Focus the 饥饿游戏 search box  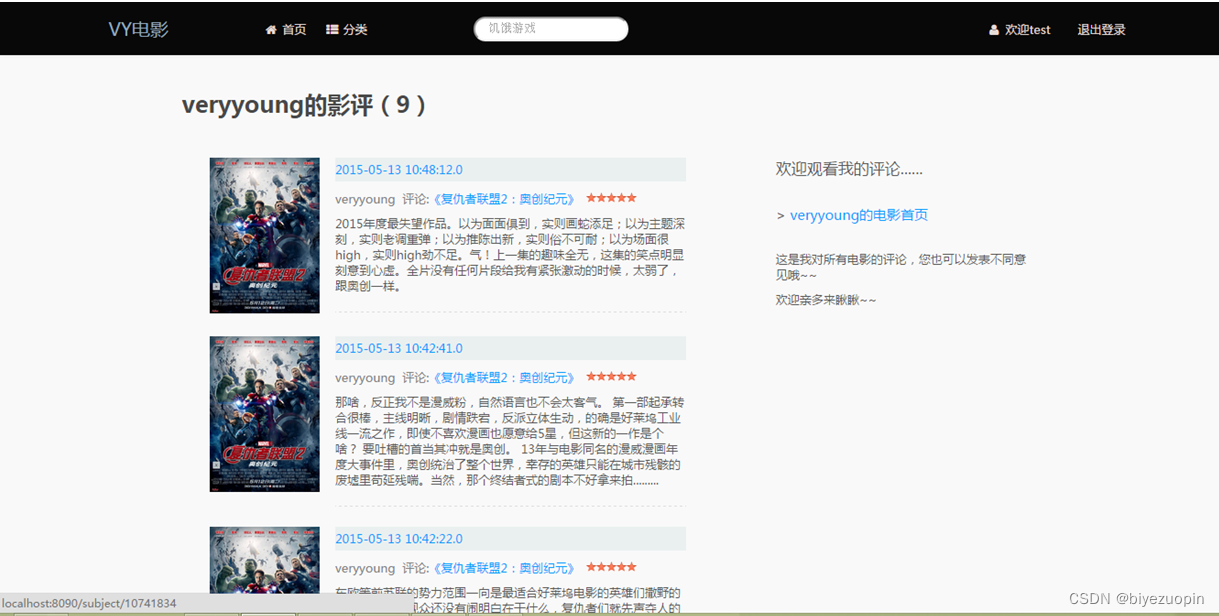551,29
